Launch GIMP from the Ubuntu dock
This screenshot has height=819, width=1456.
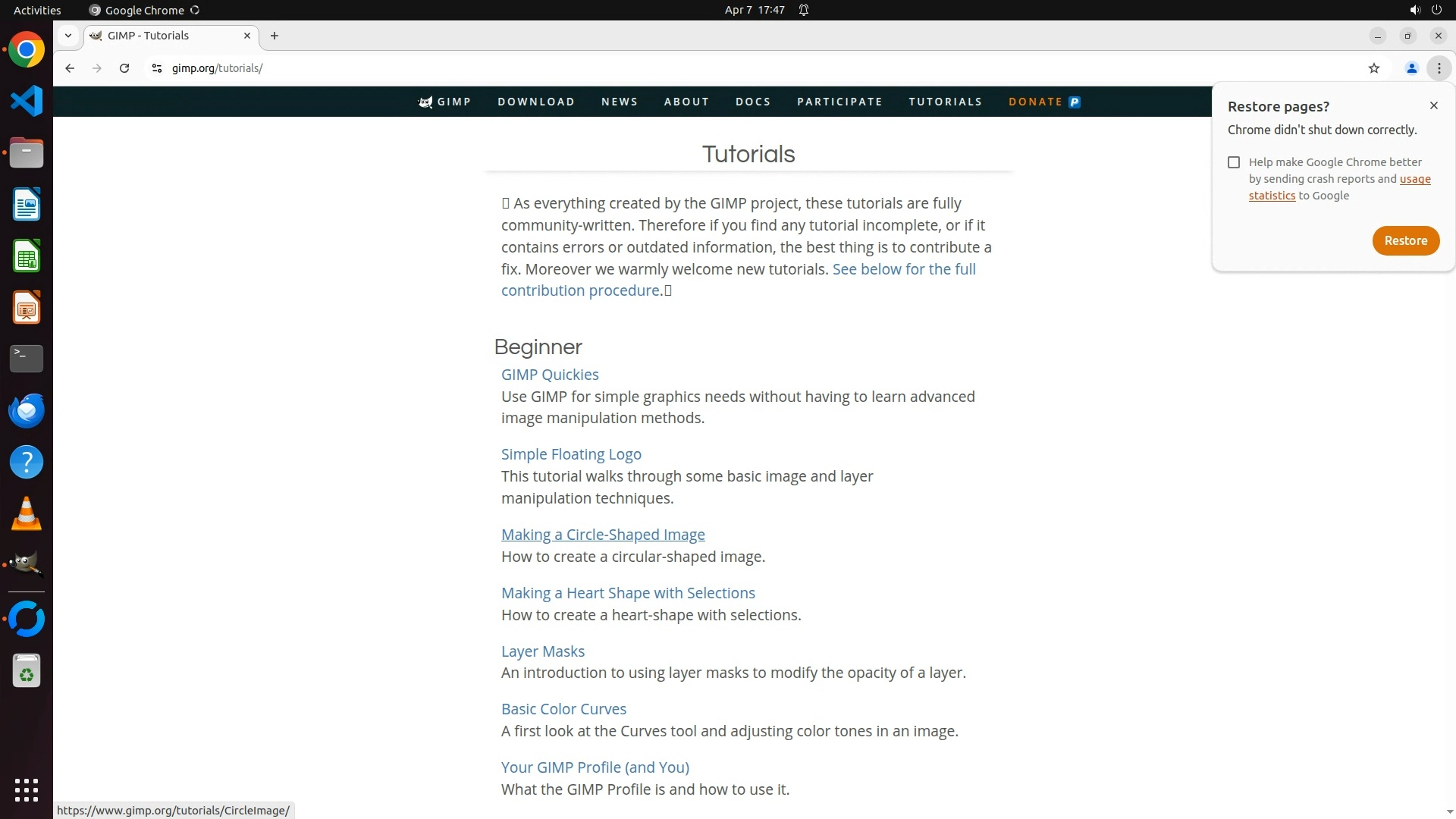[27, 564]
